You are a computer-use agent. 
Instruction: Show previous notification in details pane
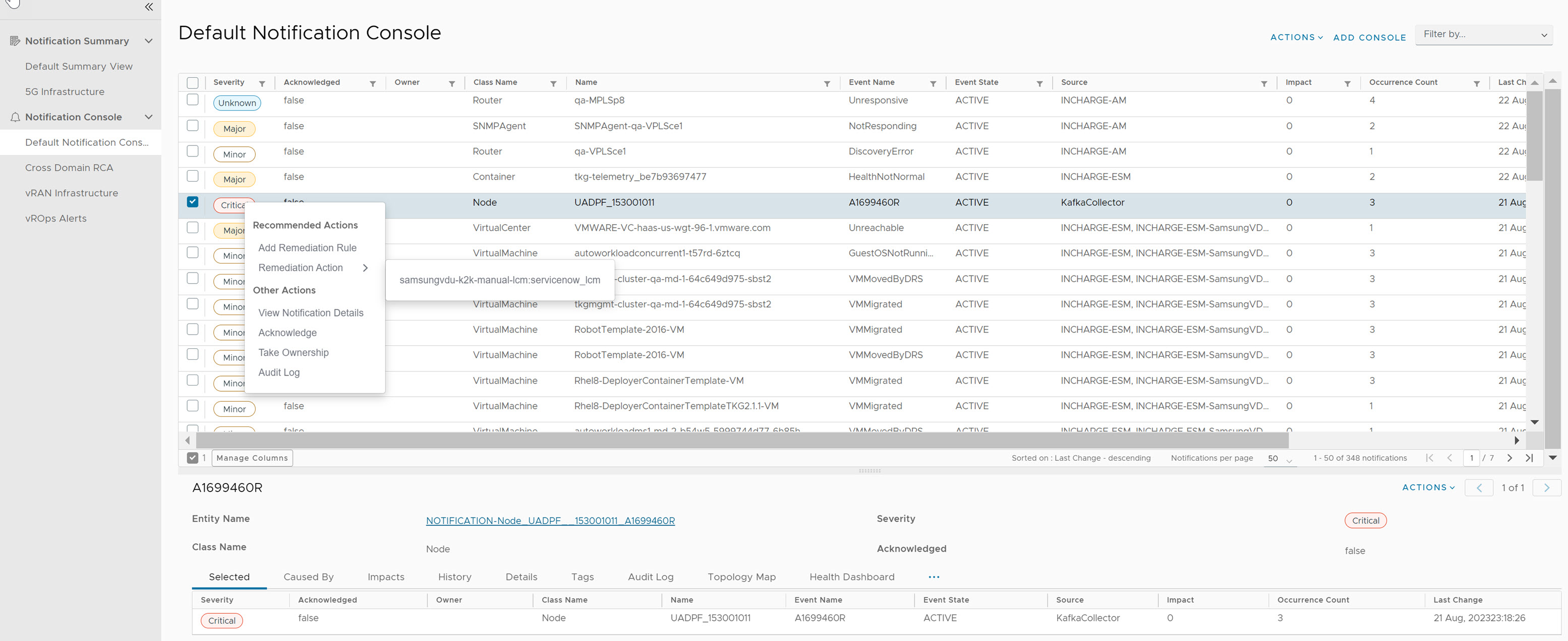1479,488
